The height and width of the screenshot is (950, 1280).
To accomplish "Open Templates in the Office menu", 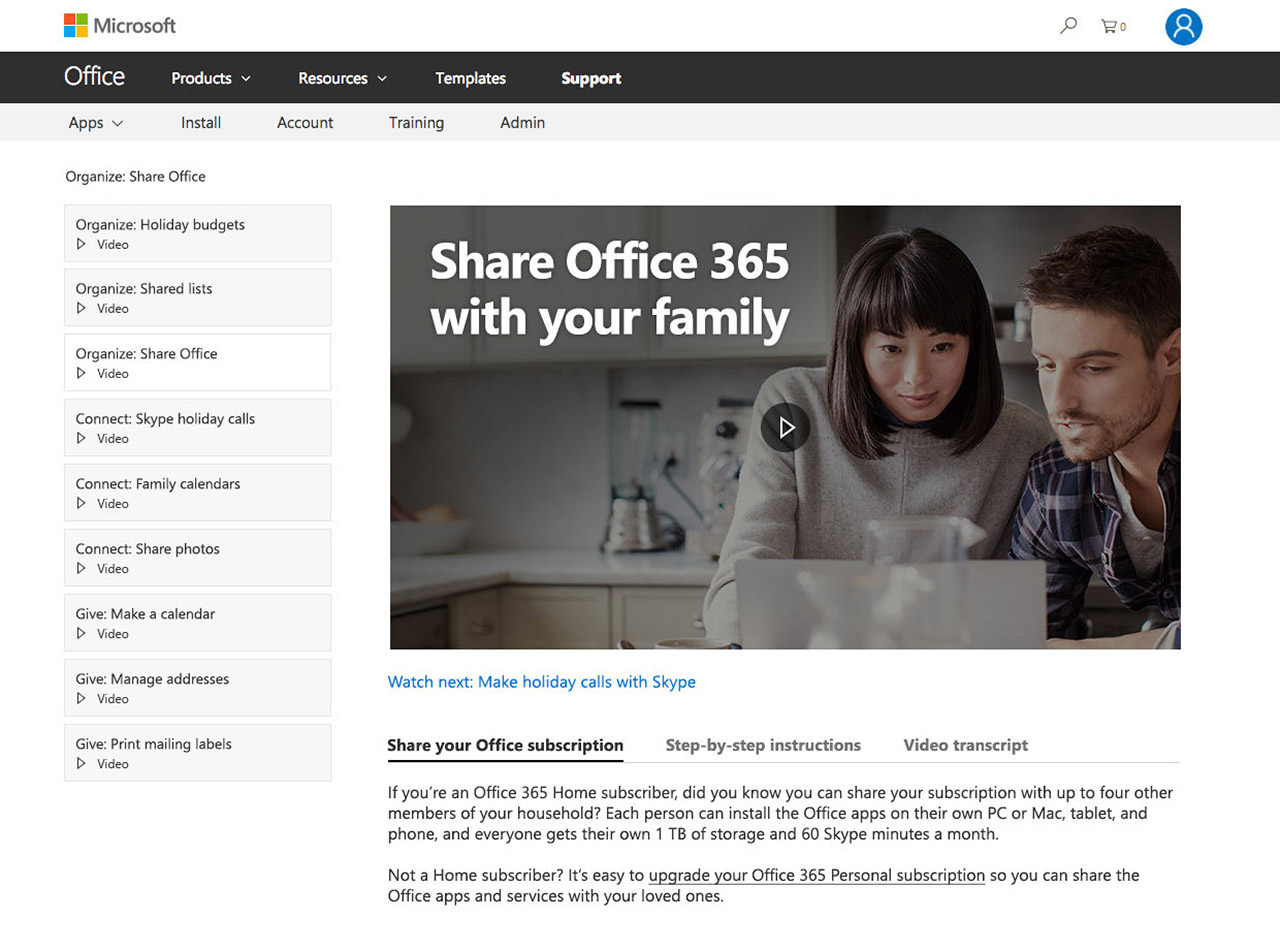I will tap(470, 78).
